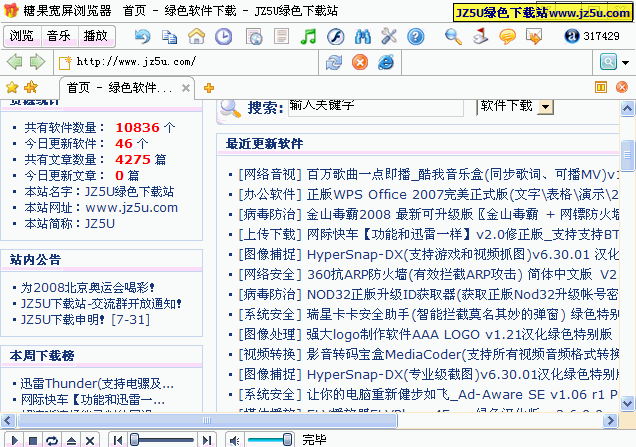Screen dimensions: 636x447
Task: Click the vertical scrollbar up arrow
Action: (627, 108)
